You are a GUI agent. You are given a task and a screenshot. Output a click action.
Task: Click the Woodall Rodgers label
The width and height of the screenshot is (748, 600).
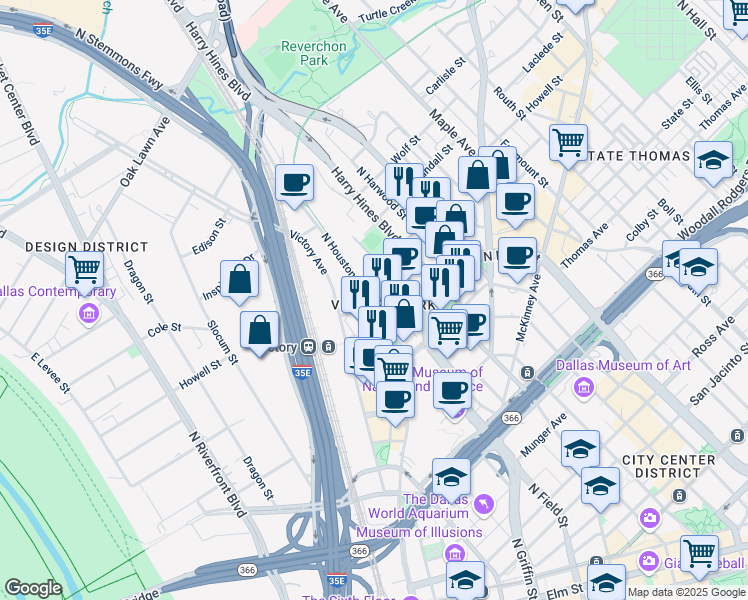(x=713, y=205)
